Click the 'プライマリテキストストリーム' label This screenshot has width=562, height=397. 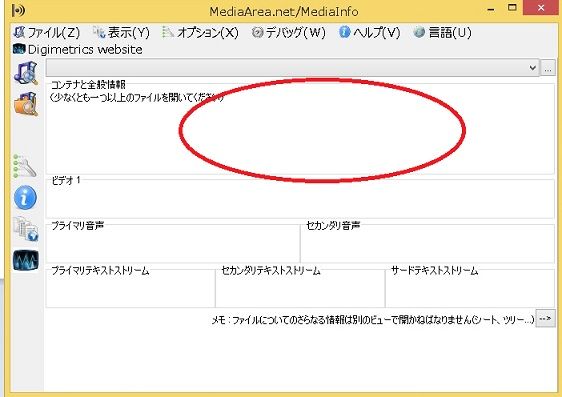(x=100, y=270)
